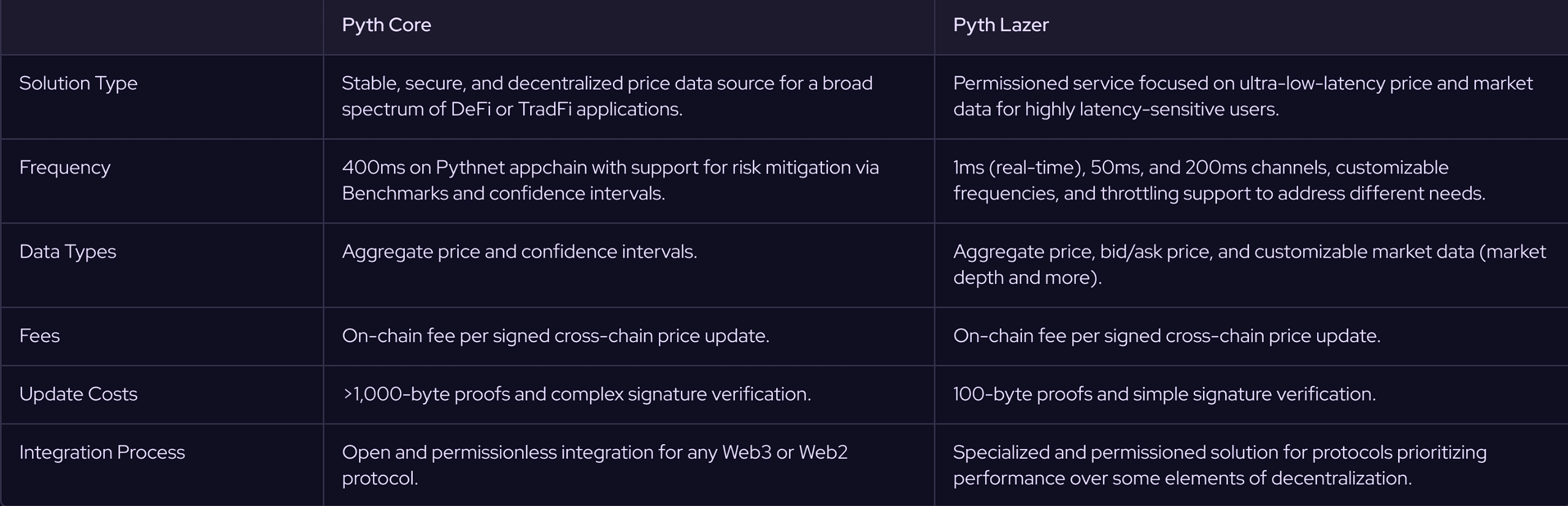1568x506 pixels.
Task: Click the Pyth Lazer column header
Action: click(x=1001, y=25)
